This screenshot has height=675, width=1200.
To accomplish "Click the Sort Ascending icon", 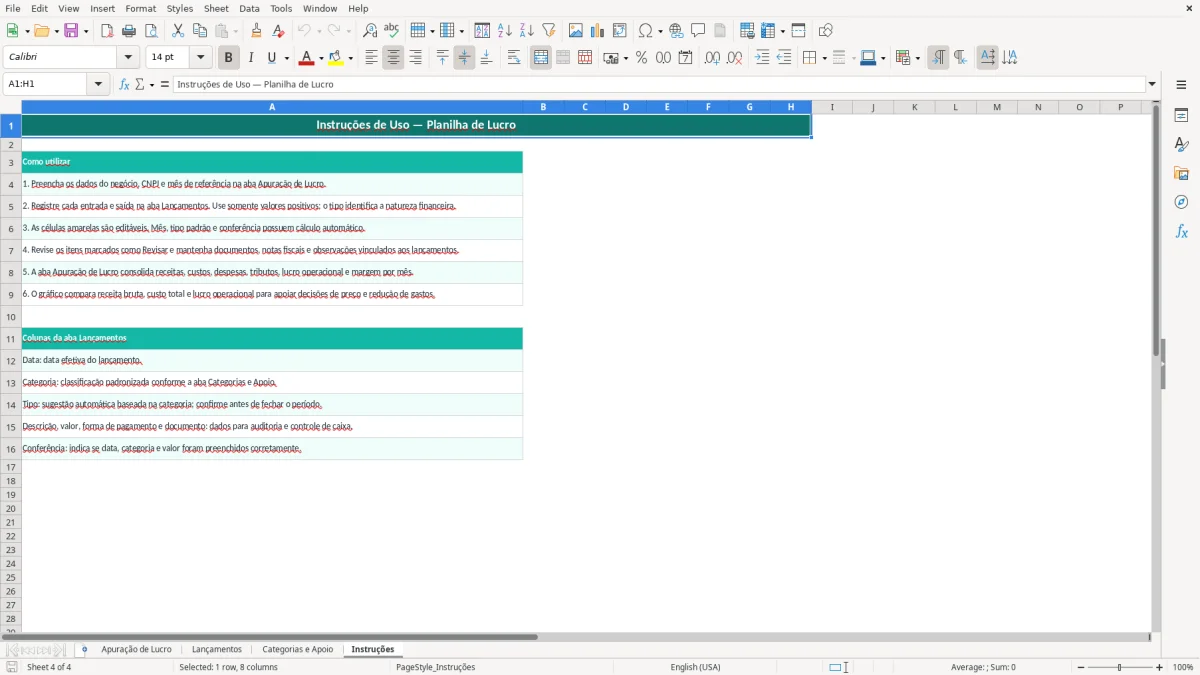I will [x=505, y=31].
